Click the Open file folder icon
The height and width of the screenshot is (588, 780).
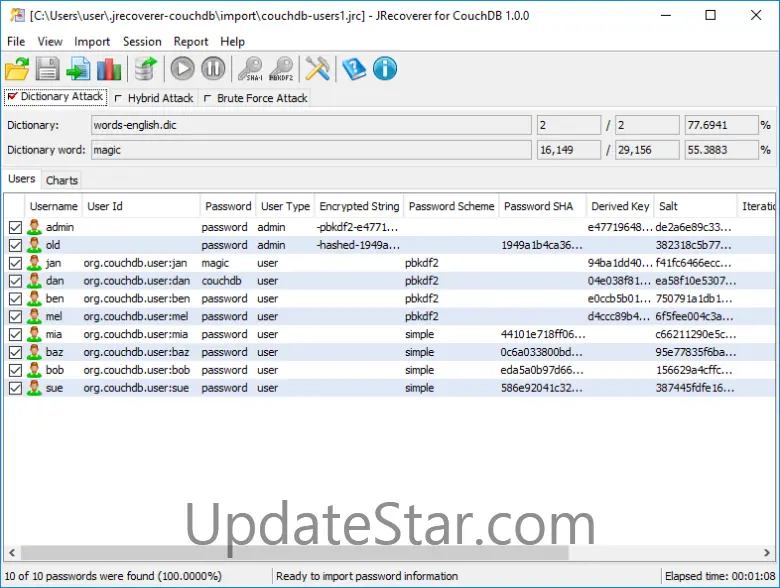[x=17, y=69]
